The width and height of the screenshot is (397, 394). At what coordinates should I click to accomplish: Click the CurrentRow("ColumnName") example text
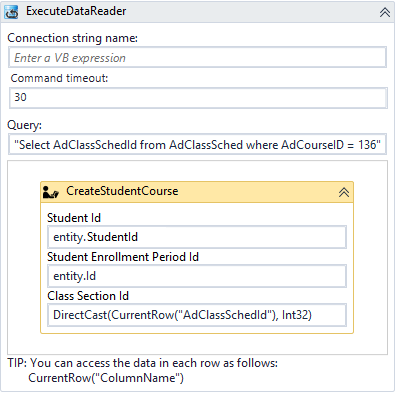point(106,378)
